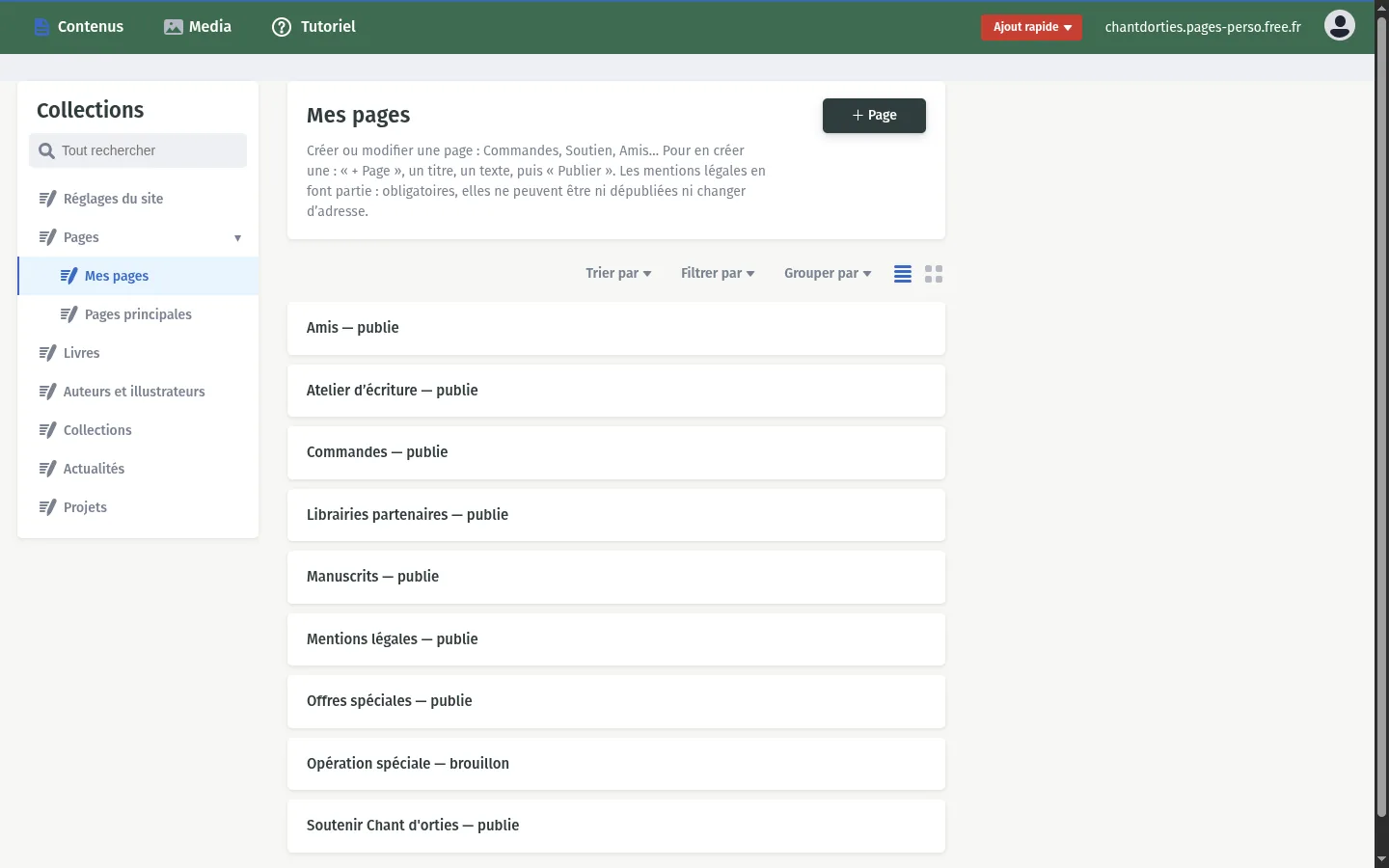Visit the chantdorties.pages-perso.free.fr site link
The image size is (1389, 868).
pos(1203,27)
